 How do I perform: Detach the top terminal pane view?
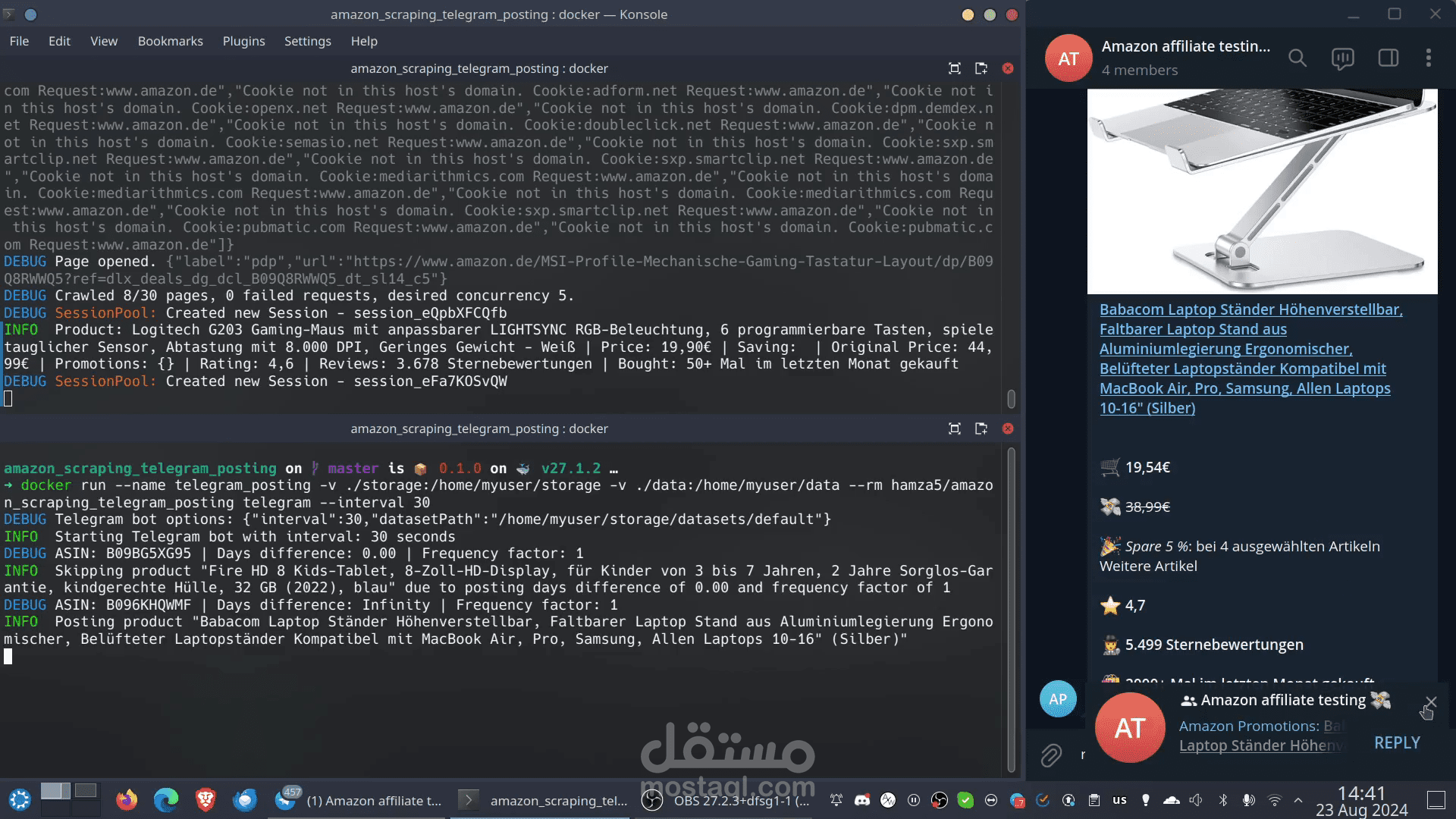[x=981, y=68]
